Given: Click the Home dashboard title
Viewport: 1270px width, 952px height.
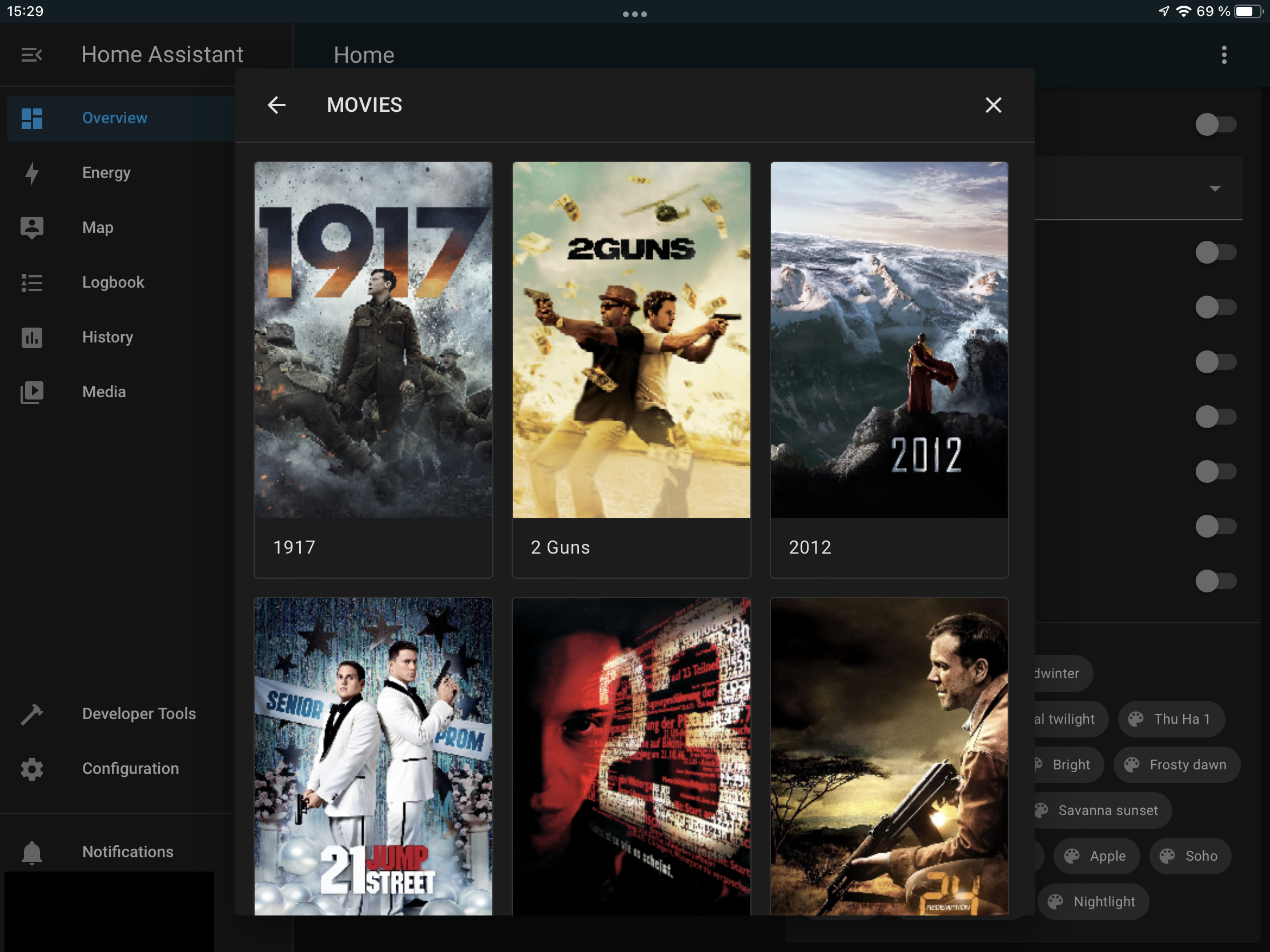Looking at the screenshot, I should coord(364,55).
